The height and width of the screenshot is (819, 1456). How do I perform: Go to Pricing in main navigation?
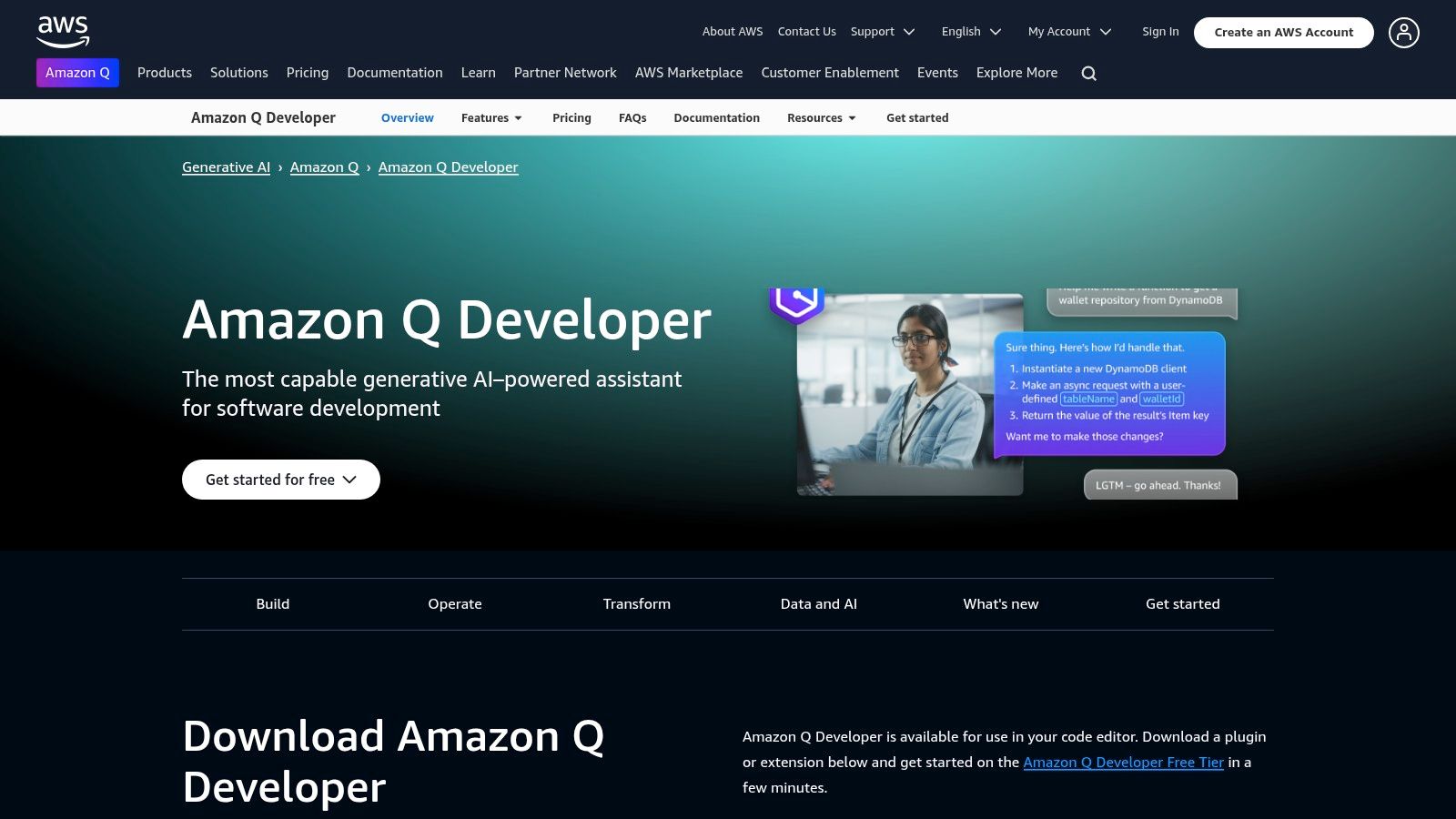coord(308,73)
